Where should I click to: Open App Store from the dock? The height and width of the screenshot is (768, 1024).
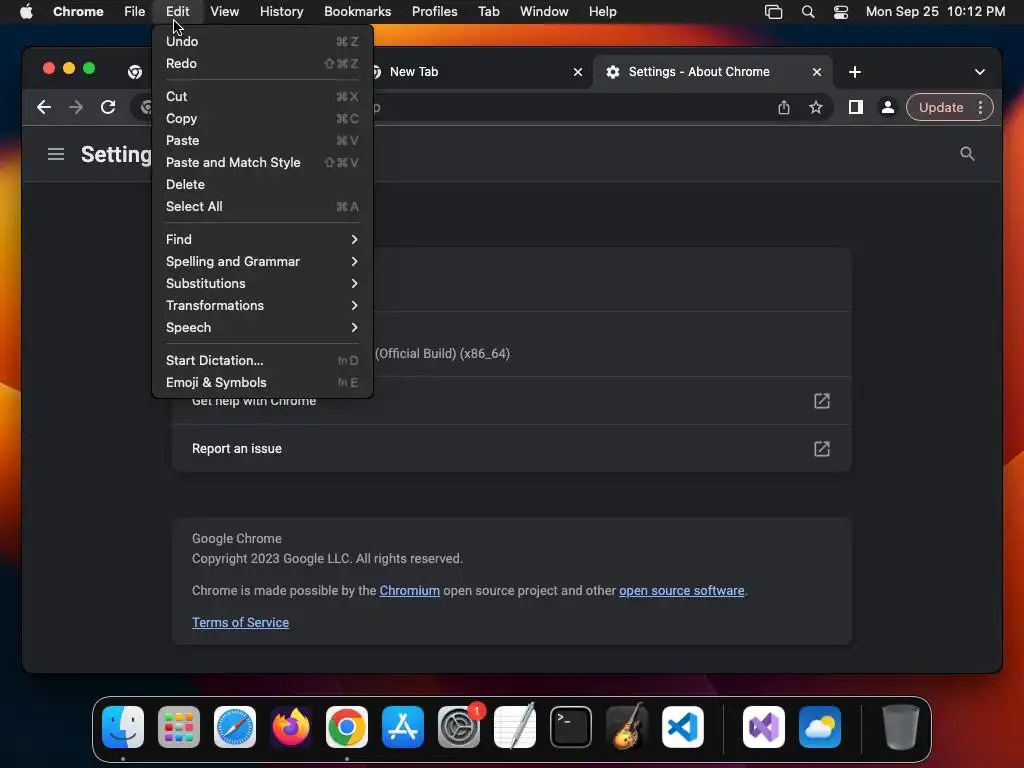click(x=403, y=727)
